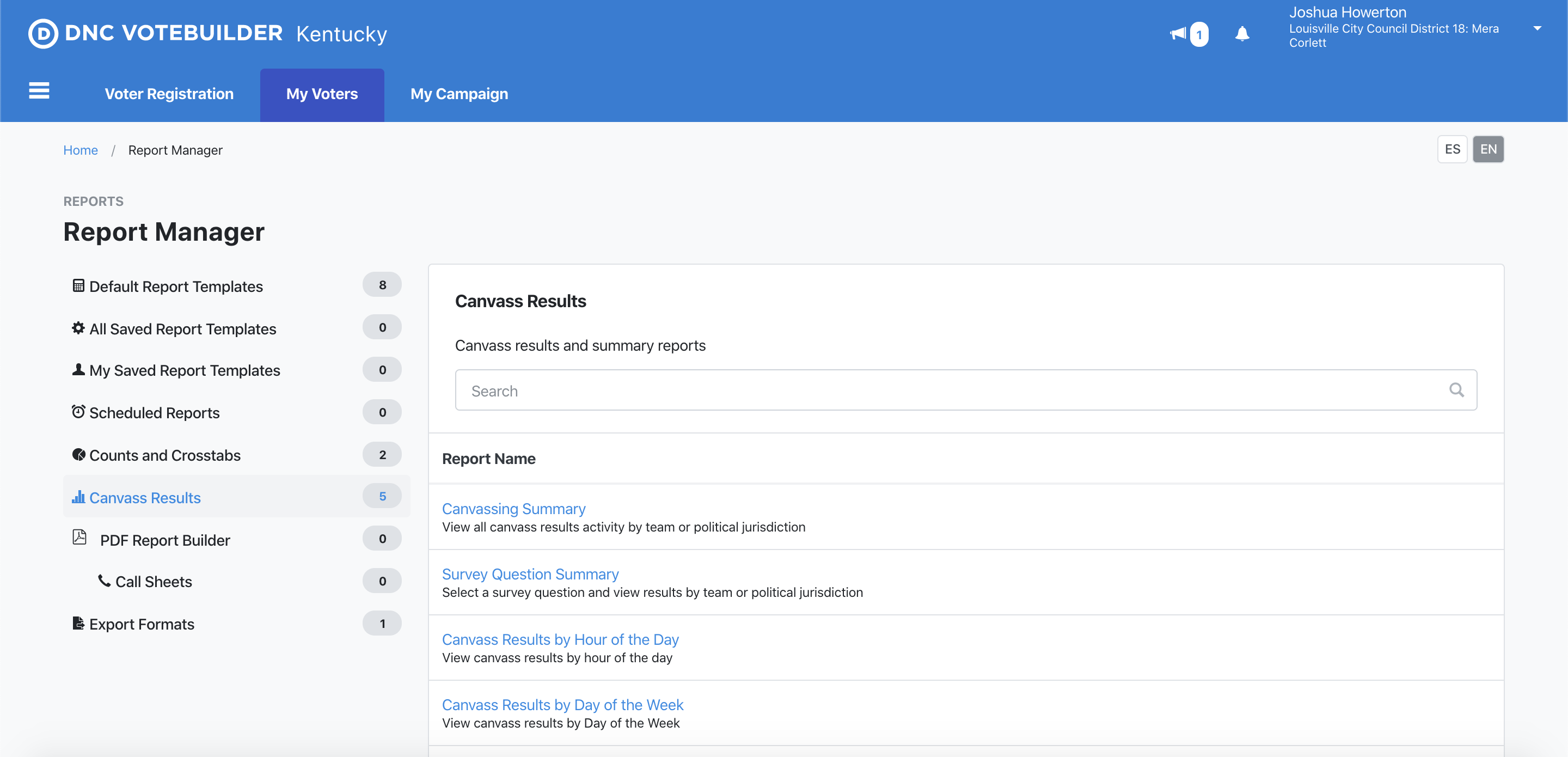Image resolution: width=1568 pixels, height=757 pixels.
Task: Click the search magnifier icon
Action: pos(1456,390)
